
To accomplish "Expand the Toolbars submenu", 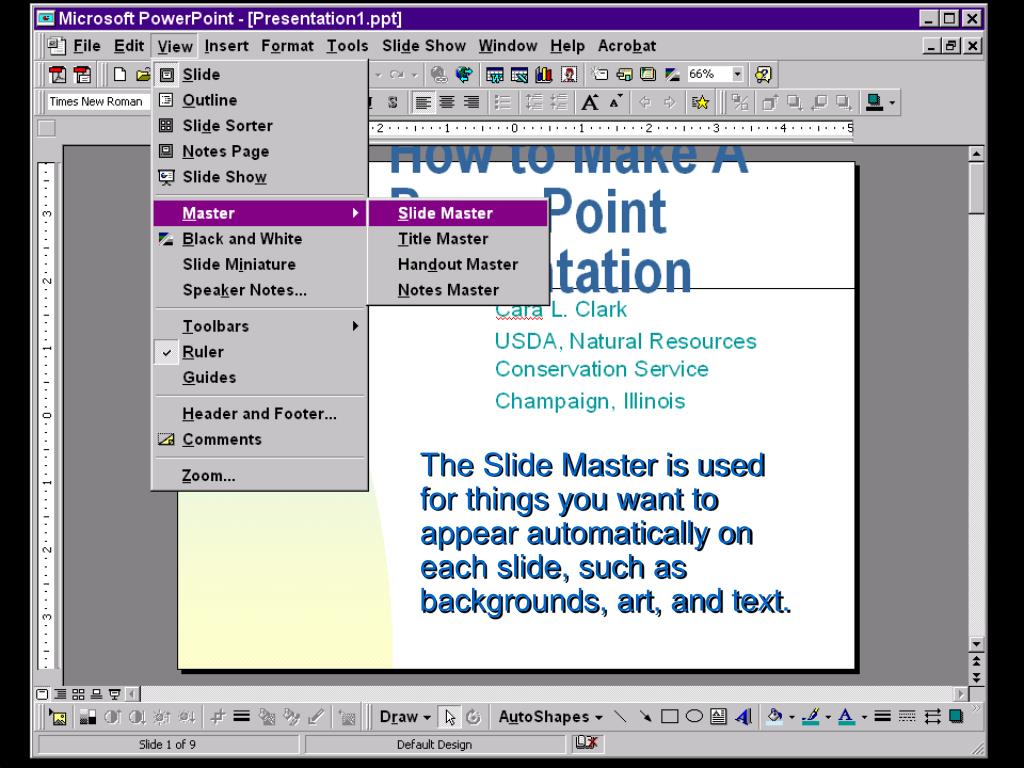I will (x=259, y=326).
